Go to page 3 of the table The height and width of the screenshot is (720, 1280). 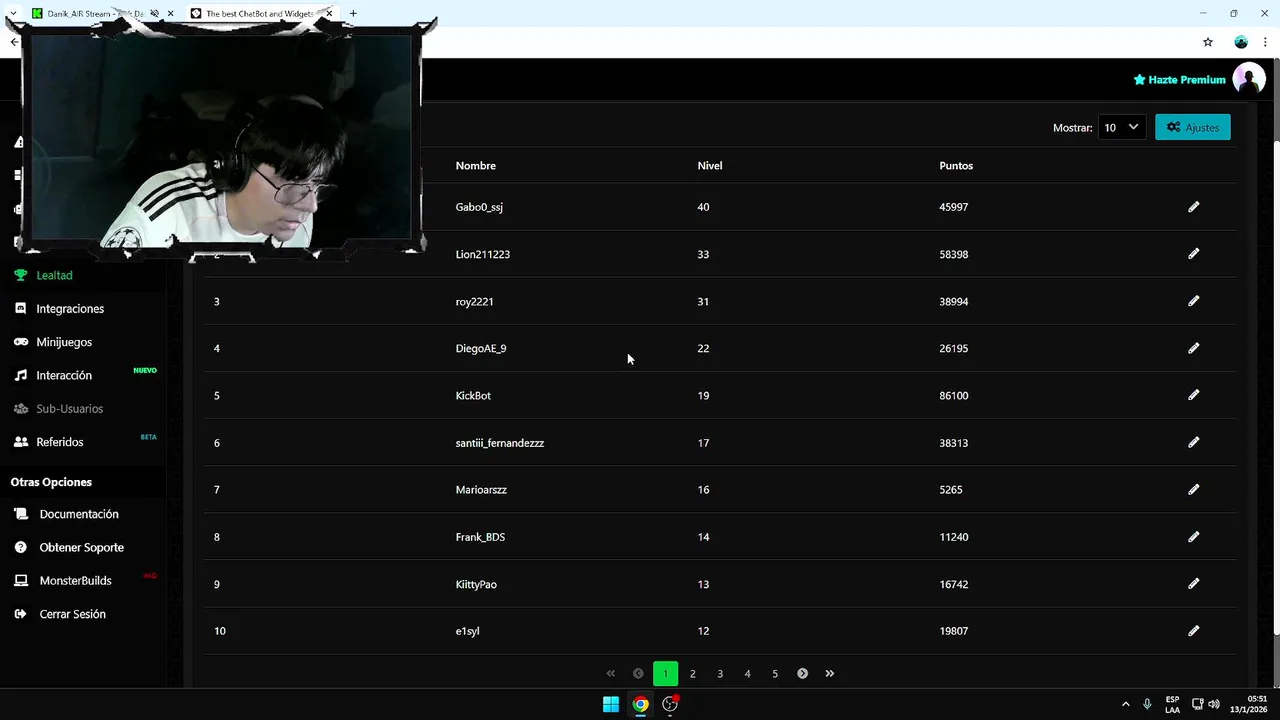pyautogui.click(x=720, y=674)
